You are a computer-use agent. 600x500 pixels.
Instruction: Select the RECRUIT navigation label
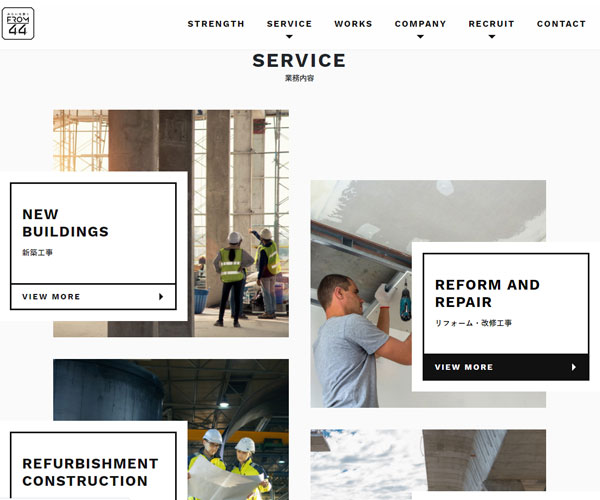[491, 24]
